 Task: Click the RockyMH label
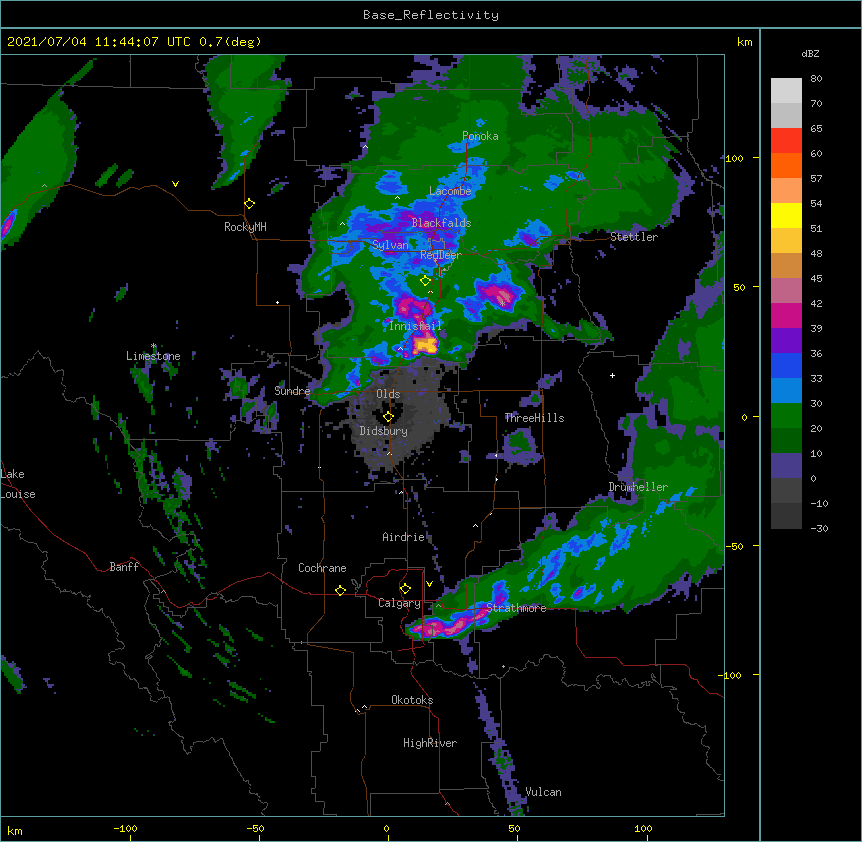245,227
